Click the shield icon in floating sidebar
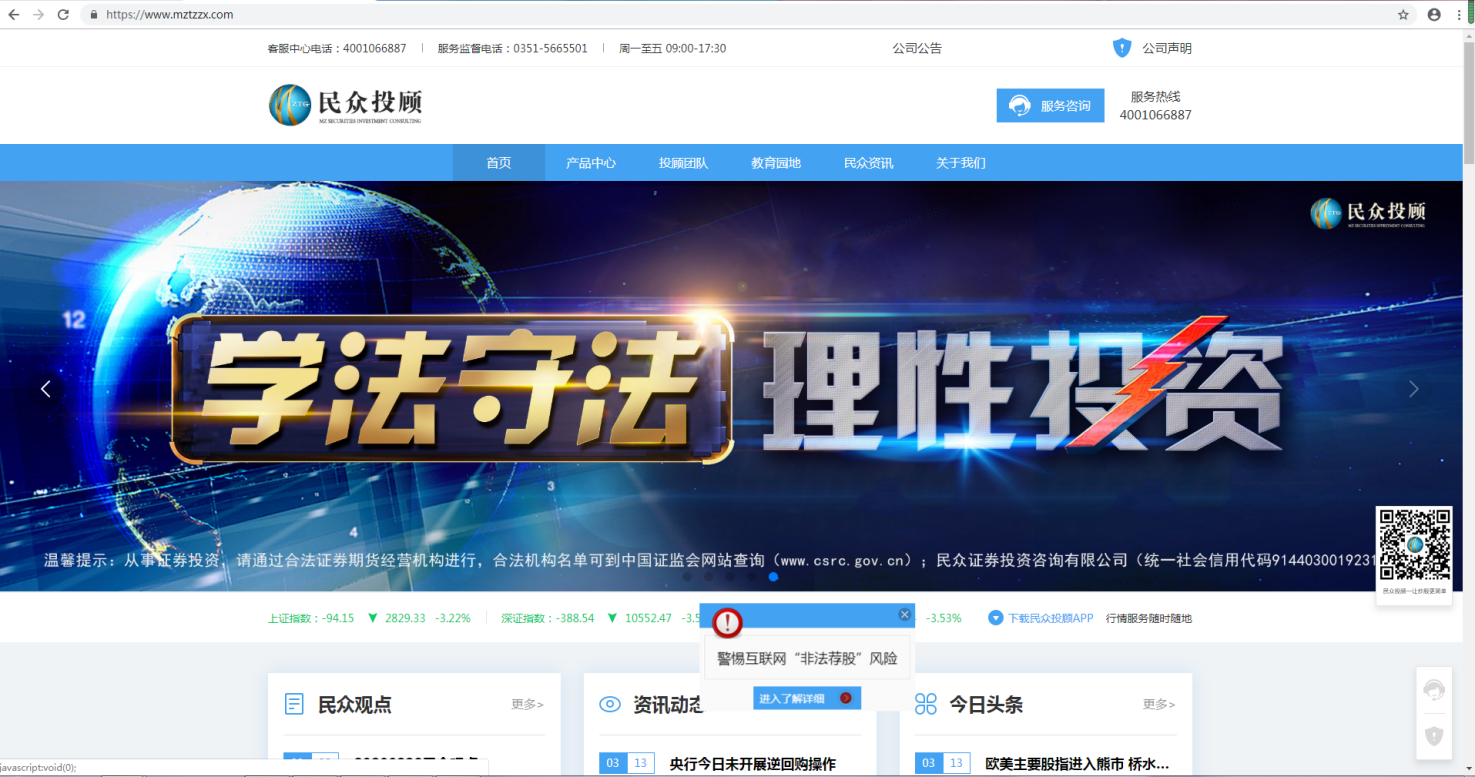Image resolution: width=1475 pixels, height=777 pixels. click(1434, 736)
